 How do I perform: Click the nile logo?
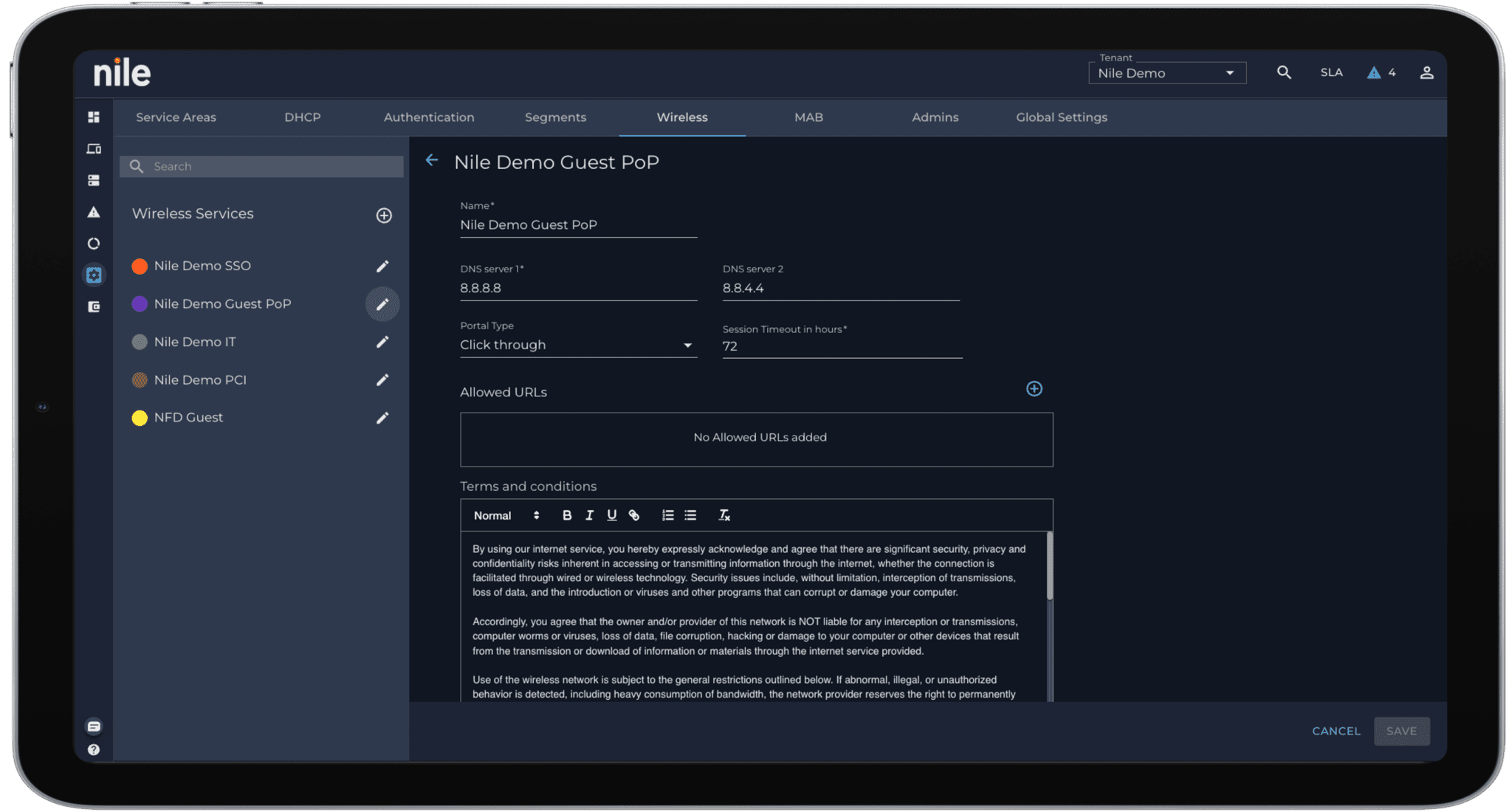coord(122,73)
